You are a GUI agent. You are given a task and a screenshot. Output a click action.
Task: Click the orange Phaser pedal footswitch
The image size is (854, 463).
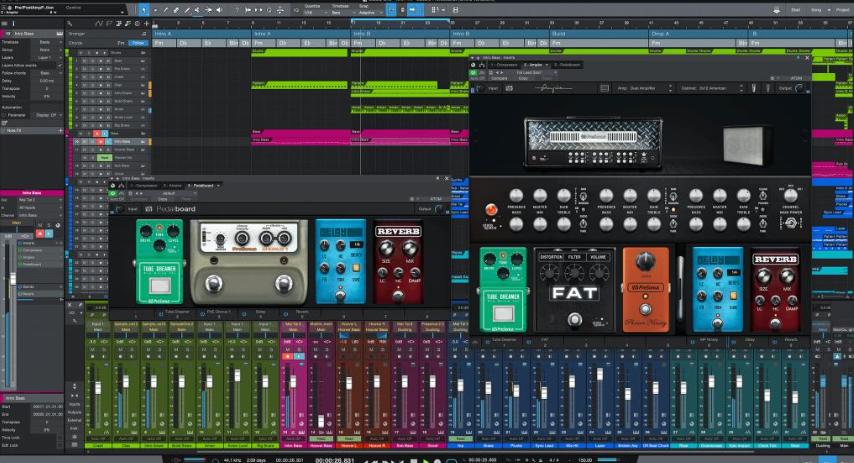point(645,309)
